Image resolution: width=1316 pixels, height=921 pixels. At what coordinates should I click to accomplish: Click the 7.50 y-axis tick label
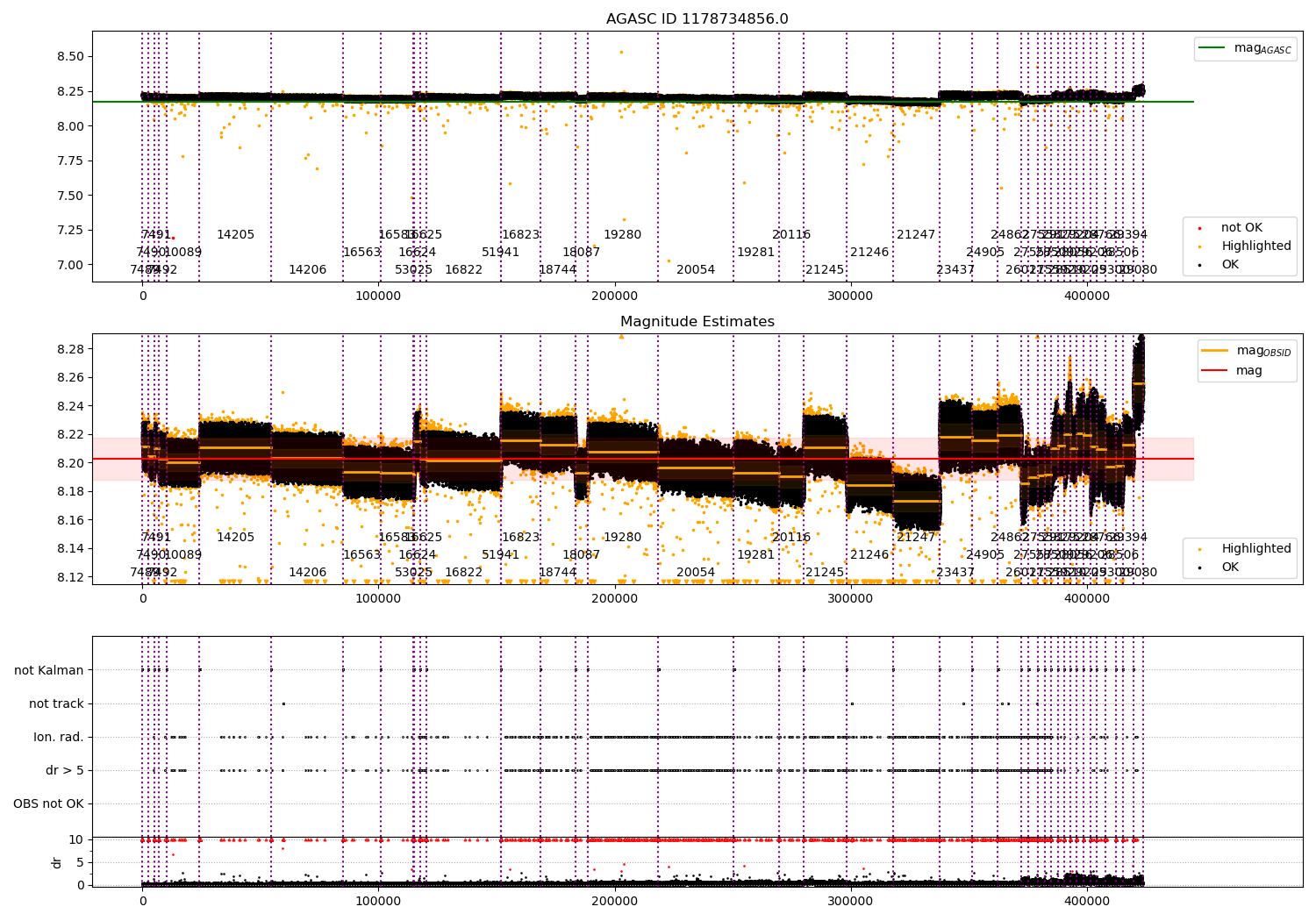tap(69, 196)
